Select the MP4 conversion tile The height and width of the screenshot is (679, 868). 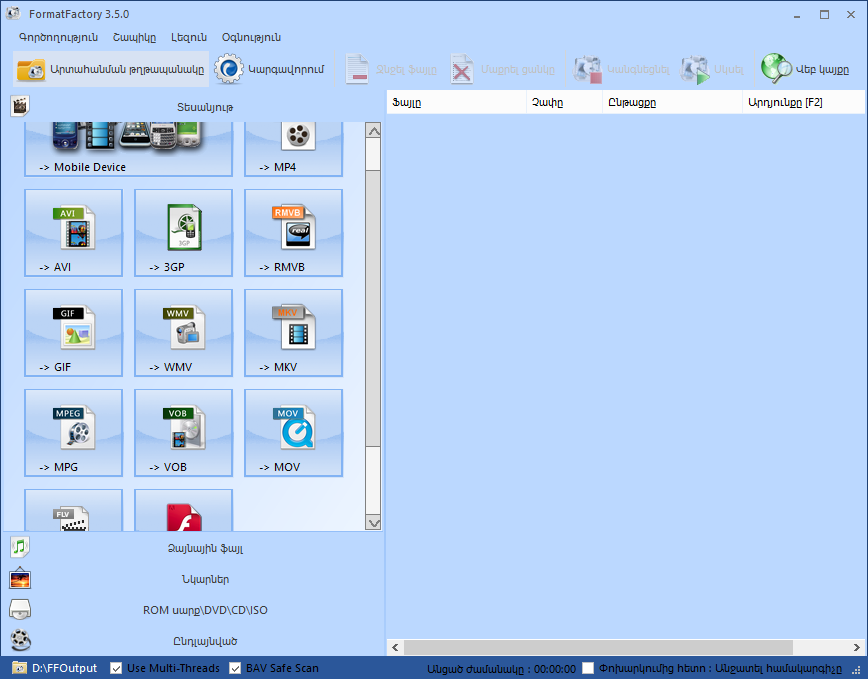click(293, 149)
